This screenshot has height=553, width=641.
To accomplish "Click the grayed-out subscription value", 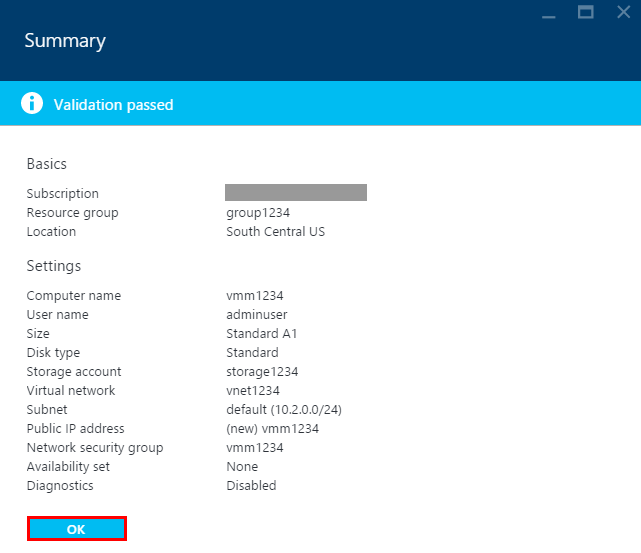I will click(296, 193).
